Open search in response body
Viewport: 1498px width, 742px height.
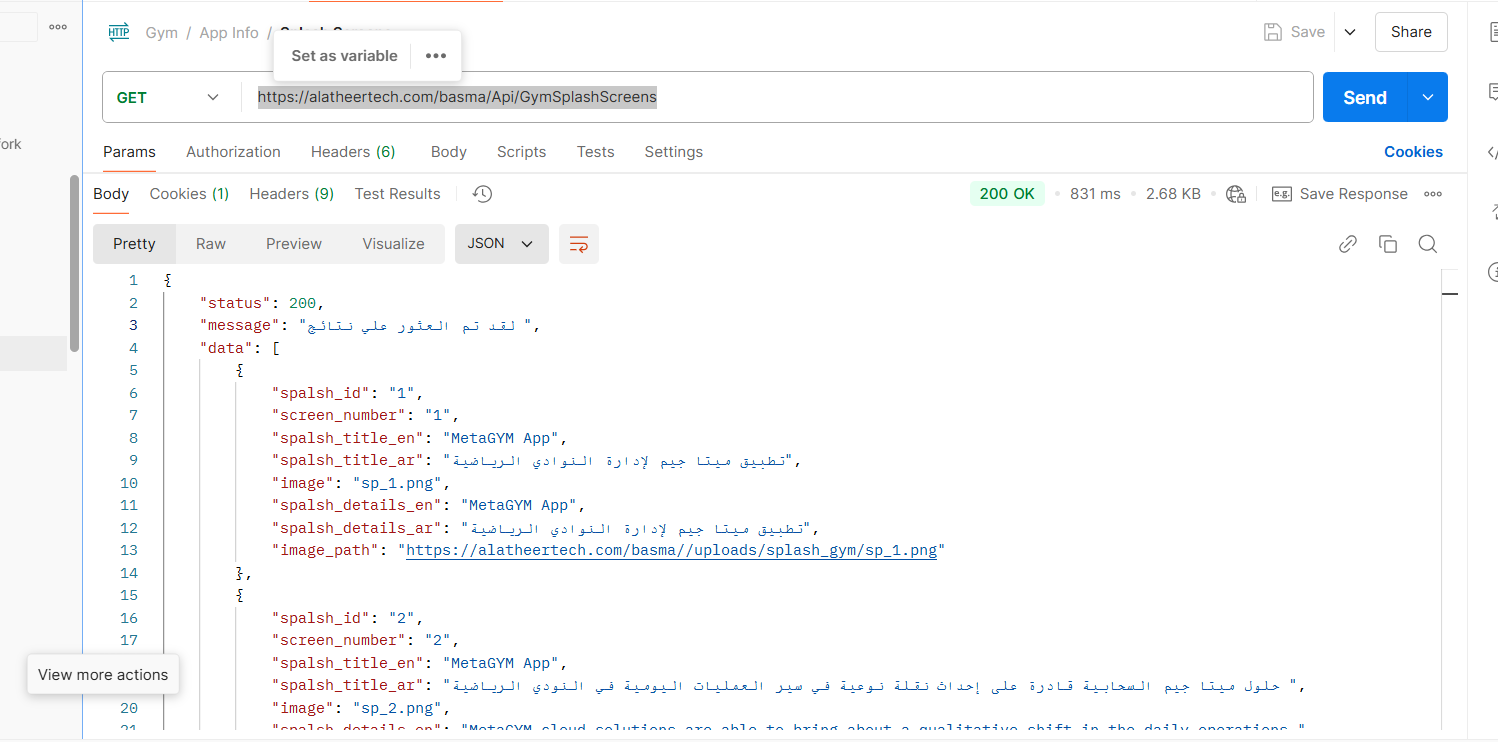(1427, 244)
